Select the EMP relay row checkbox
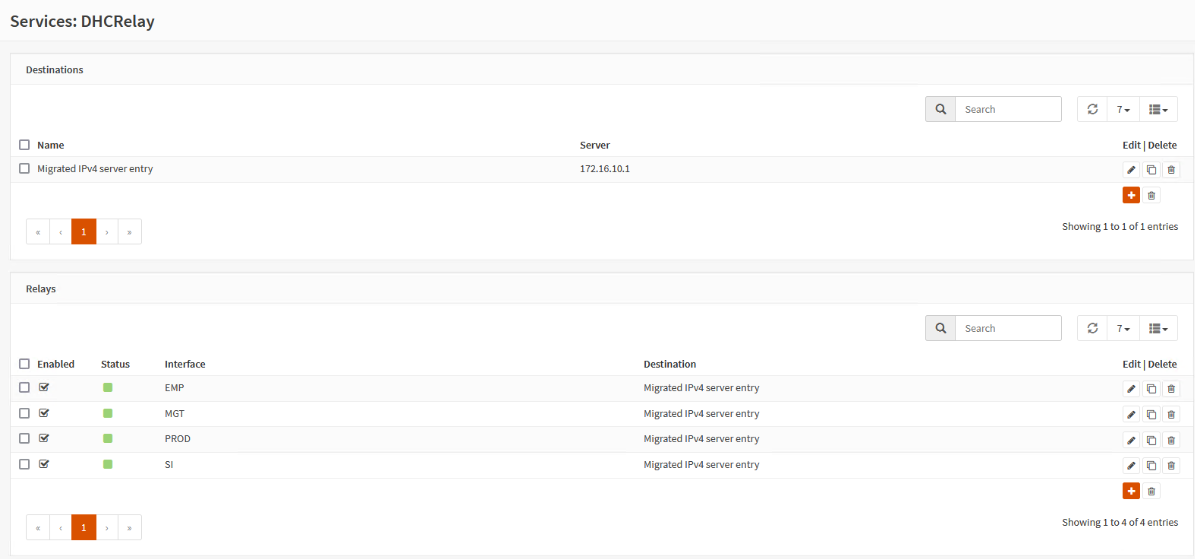The image size is (1195, 559). [24, 387]
